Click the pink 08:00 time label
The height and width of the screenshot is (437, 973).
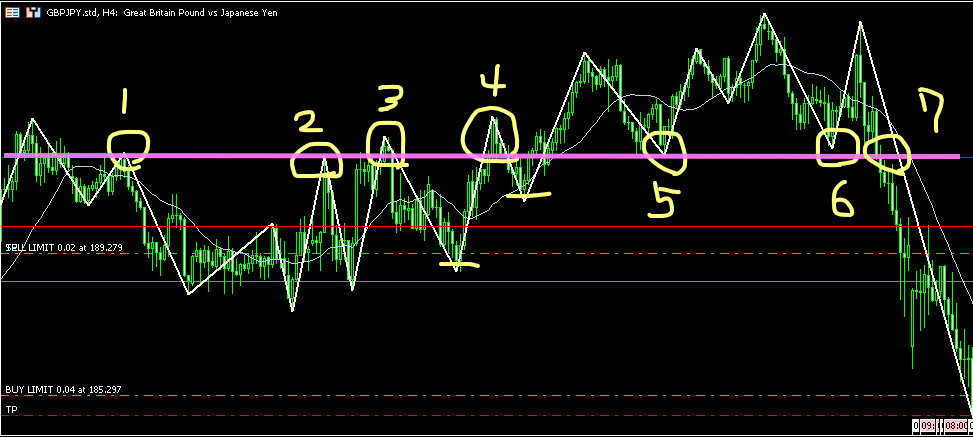[x=957, y=425]
